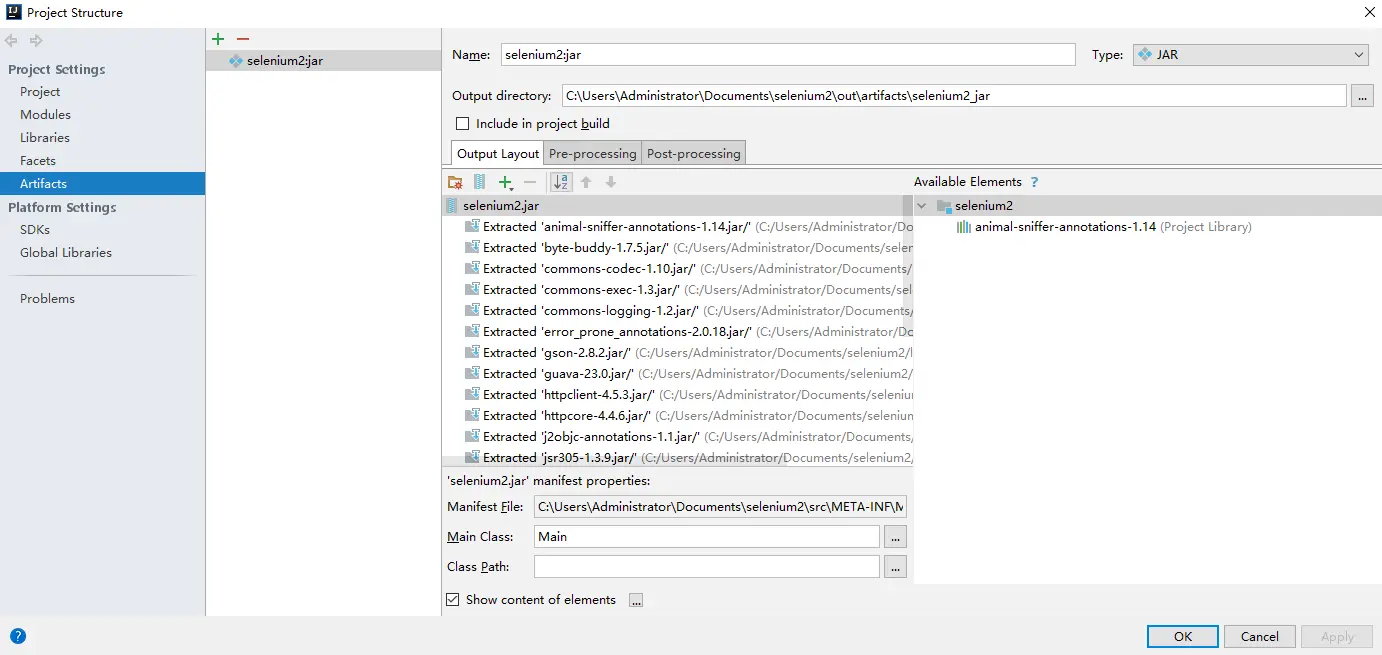1382x655 pixels.
Task: Select Extracted 'jsr305-1.3.9.jar/' row
Action: point(678,458)
